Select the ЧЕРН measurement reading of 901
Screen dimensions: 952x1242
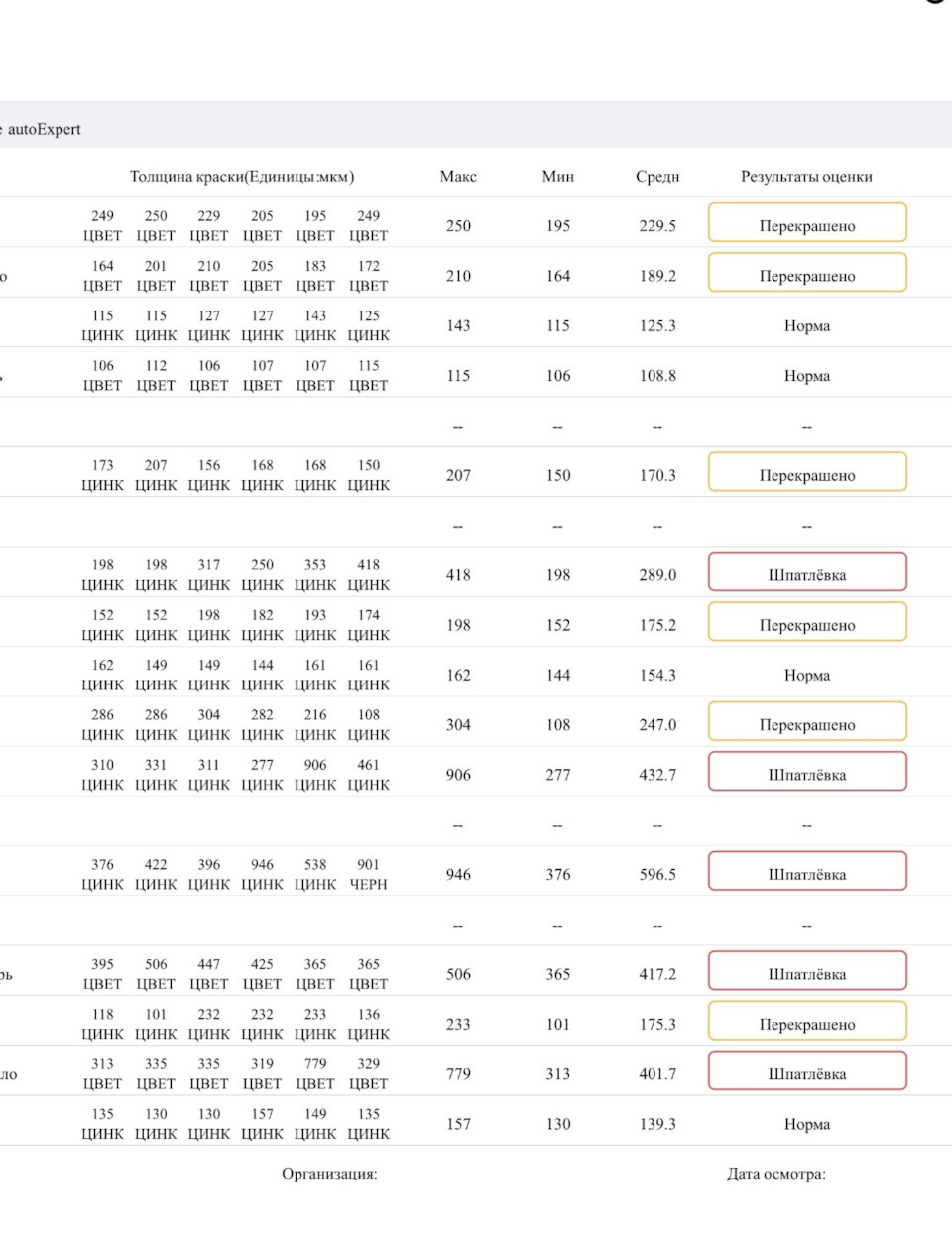pyautogui.click(x=369, y=874)
